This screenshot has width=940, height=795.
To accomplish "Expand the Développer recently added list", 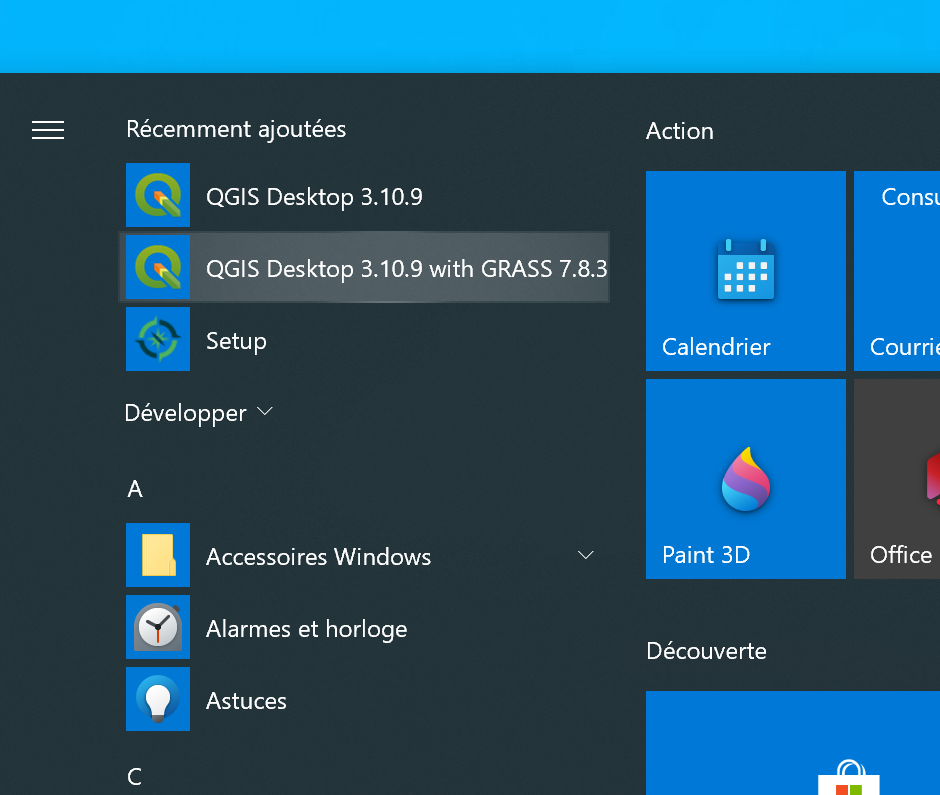I will coord(198,413).
